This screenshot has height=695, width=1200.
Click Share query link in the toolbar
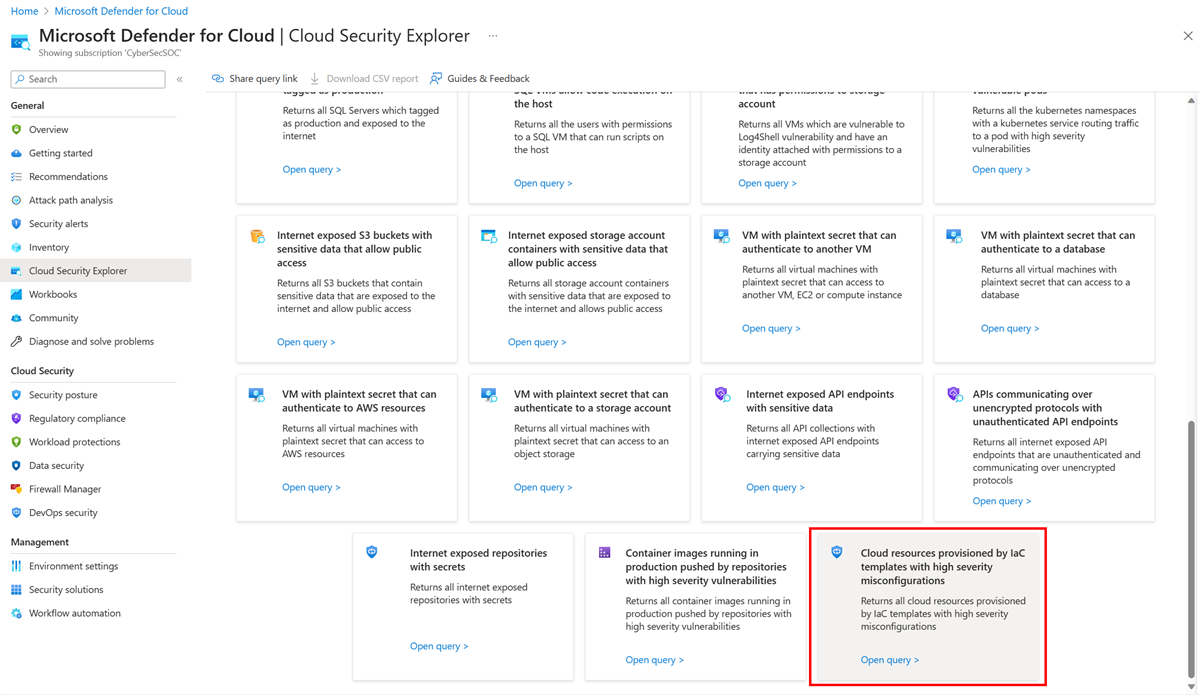[x=254, y=78]
